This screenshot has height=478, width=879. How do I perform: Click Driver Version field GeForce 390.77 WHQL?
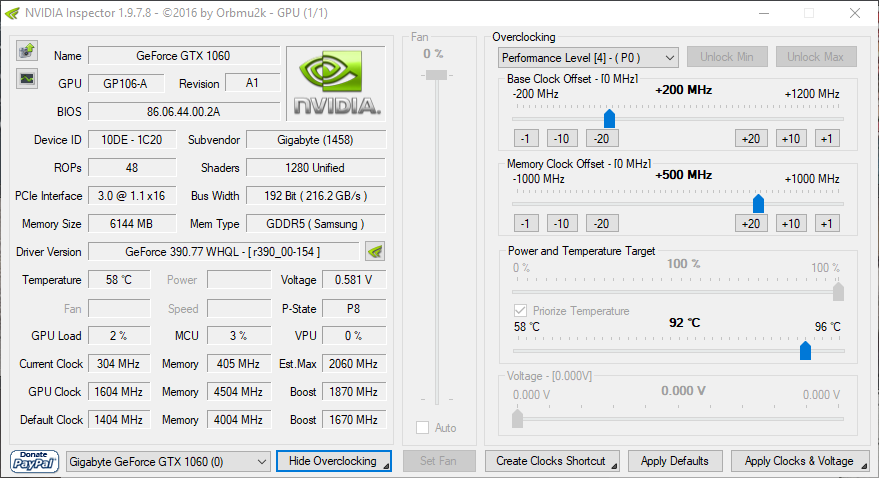pos(224,252)
